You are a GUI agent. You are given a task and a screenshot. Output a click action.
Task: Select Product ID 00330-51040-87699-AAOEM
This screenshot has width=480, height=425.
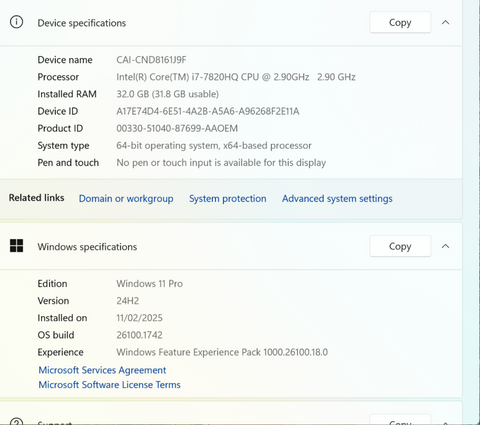click(177, 128)
